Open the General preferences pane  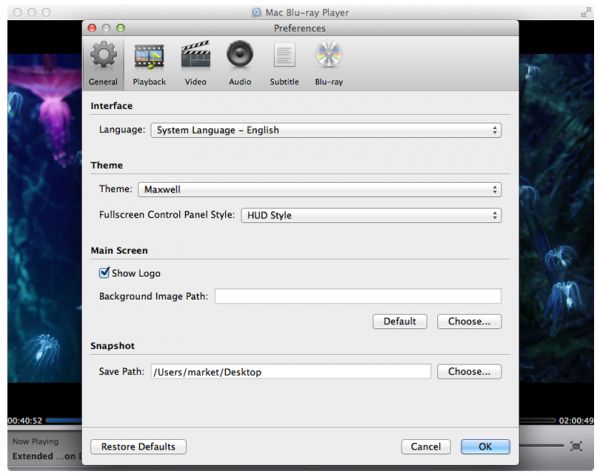pyautogui.click(x=103, y=64)
